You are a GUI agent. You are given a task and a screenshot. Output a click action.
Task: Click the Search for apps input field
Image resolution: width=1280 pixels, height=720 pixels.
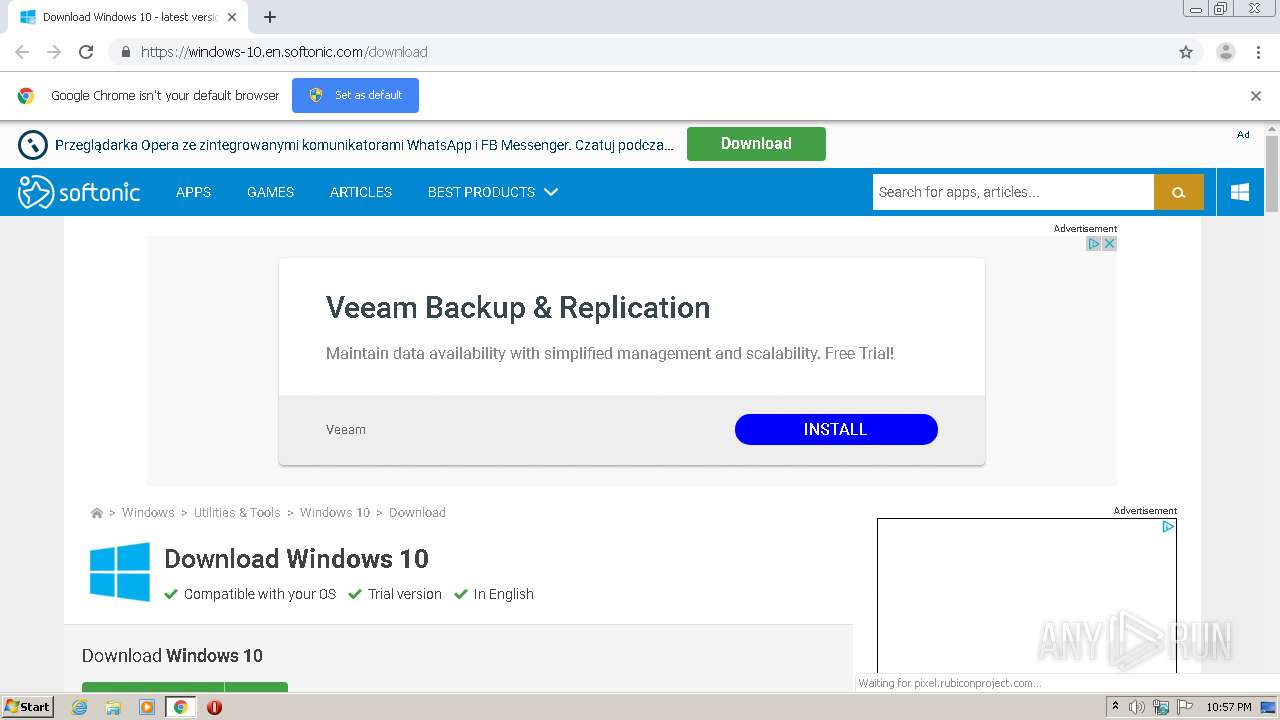1013,192
